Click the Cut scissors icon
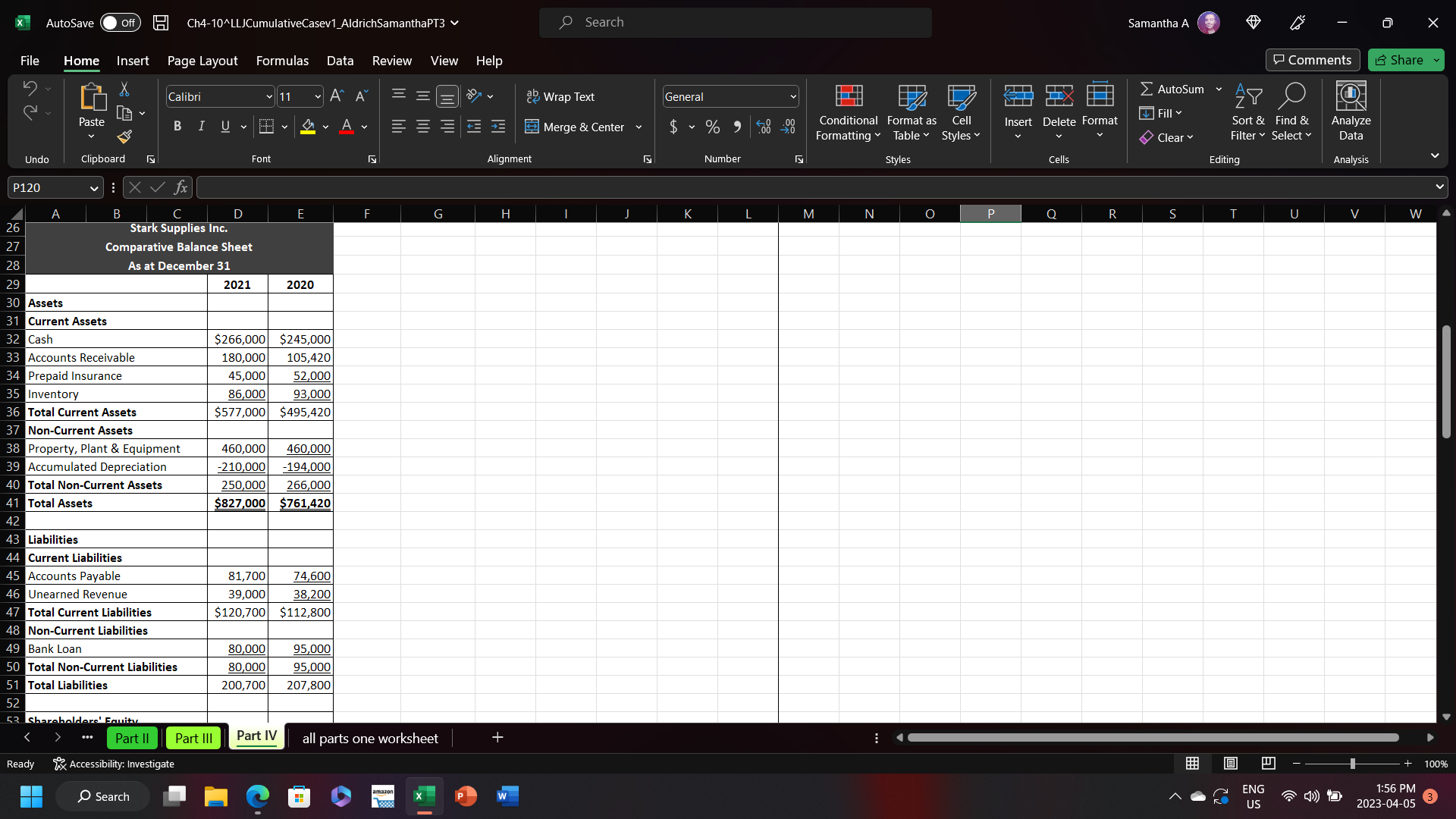 [x=124, y=89]
